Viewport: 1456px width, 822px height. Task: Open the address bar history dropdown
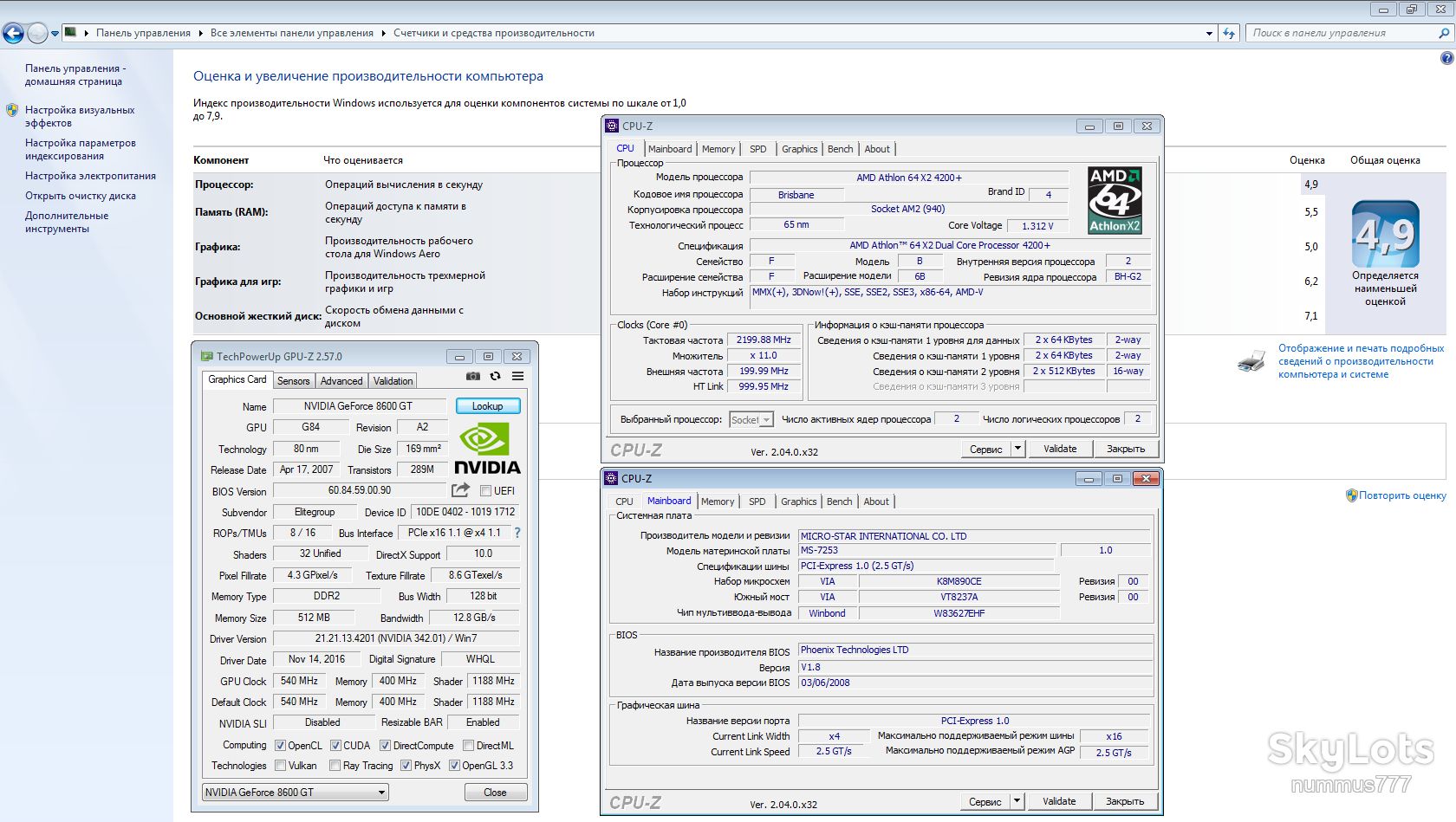pyautogui.click(x=1210, y=33)
